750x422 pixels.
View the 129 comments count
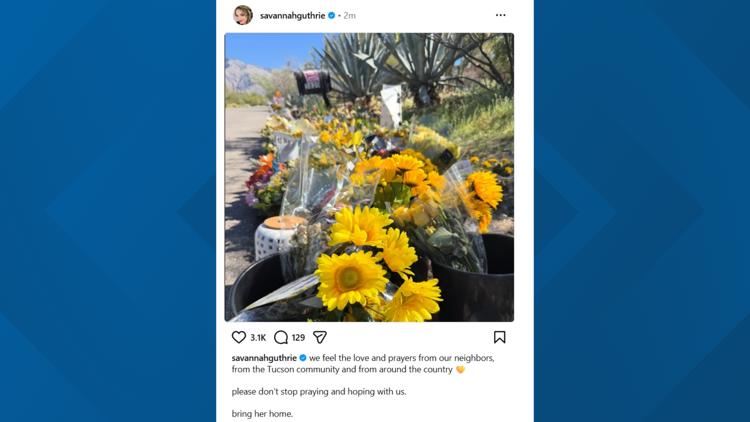click(298, 338)
